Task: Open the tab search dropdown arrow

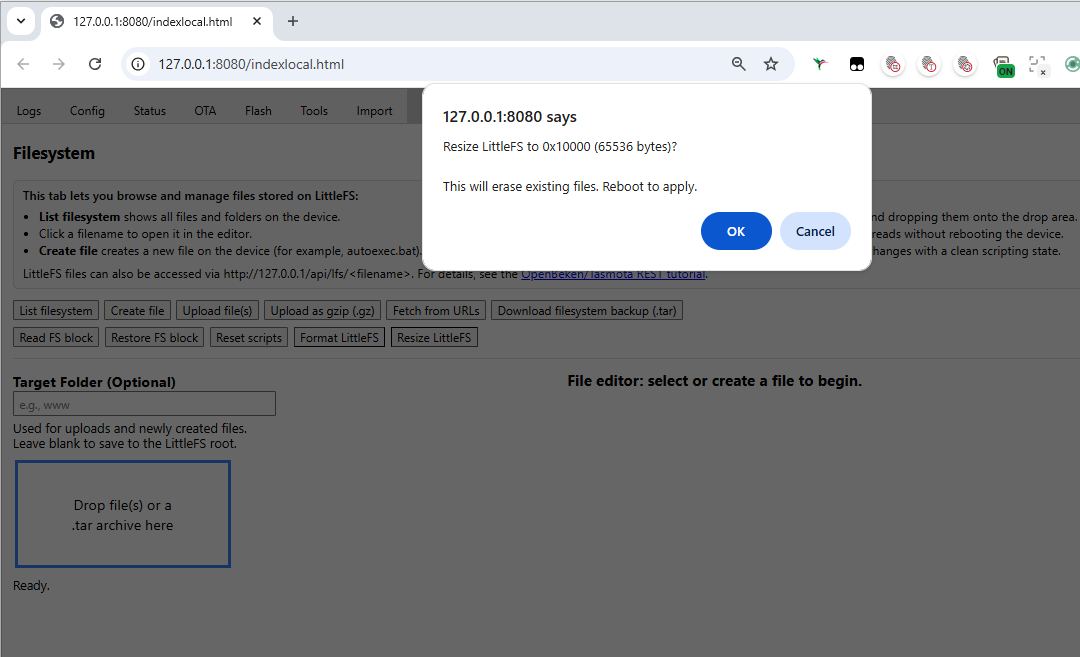Action: (21, 21)
